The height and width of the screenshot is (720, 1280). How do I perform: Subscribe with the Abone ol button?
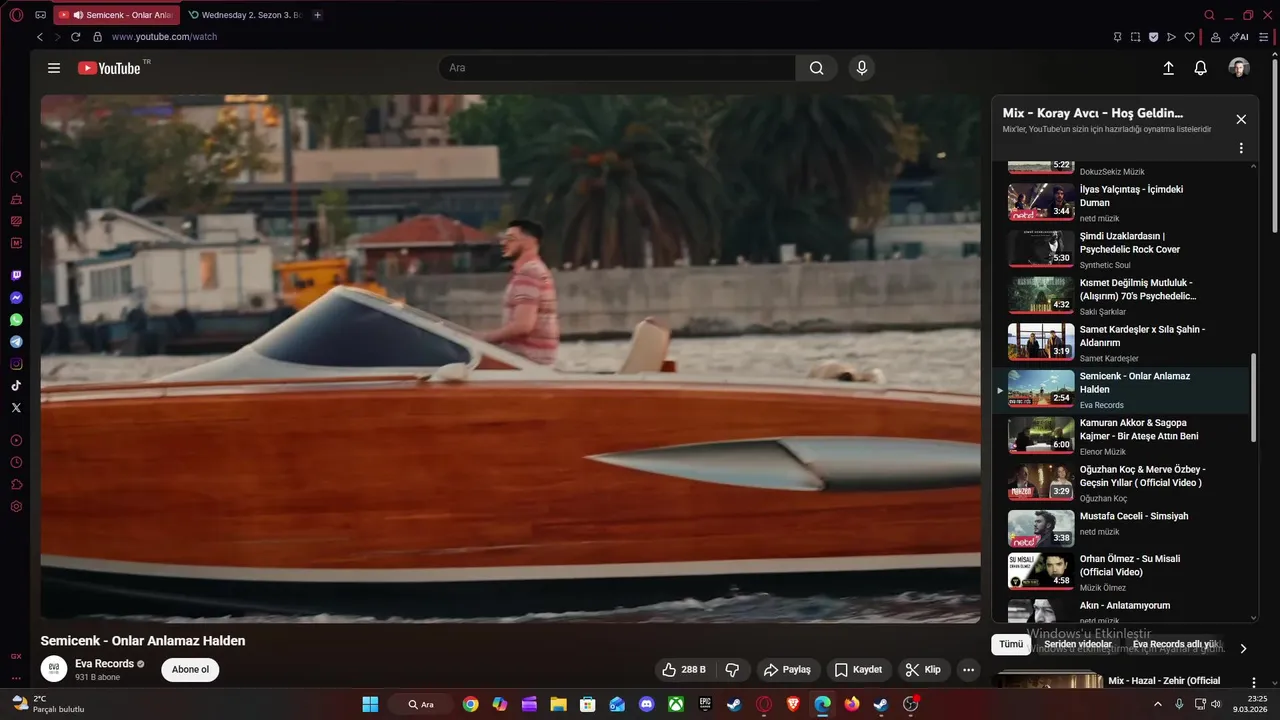coord(190,670)
